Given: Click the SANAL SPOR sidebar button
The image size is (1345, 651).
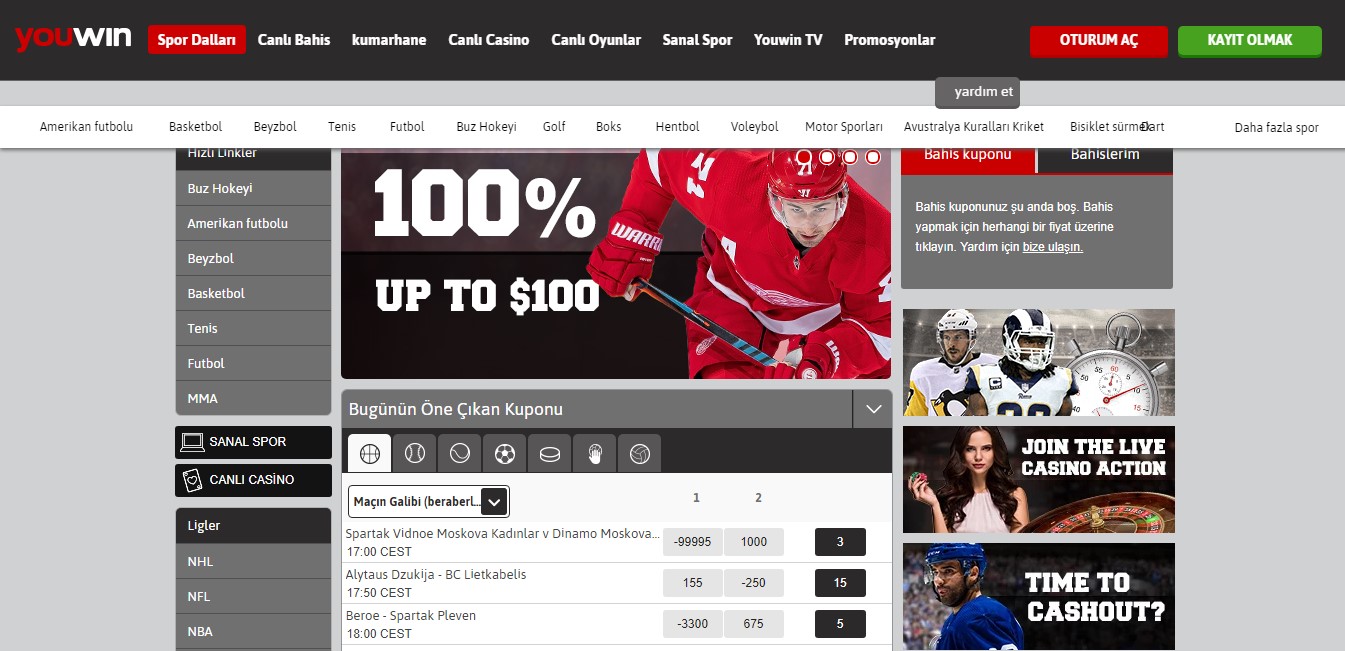Looking at the screenshot, I should tap(253, 442).
